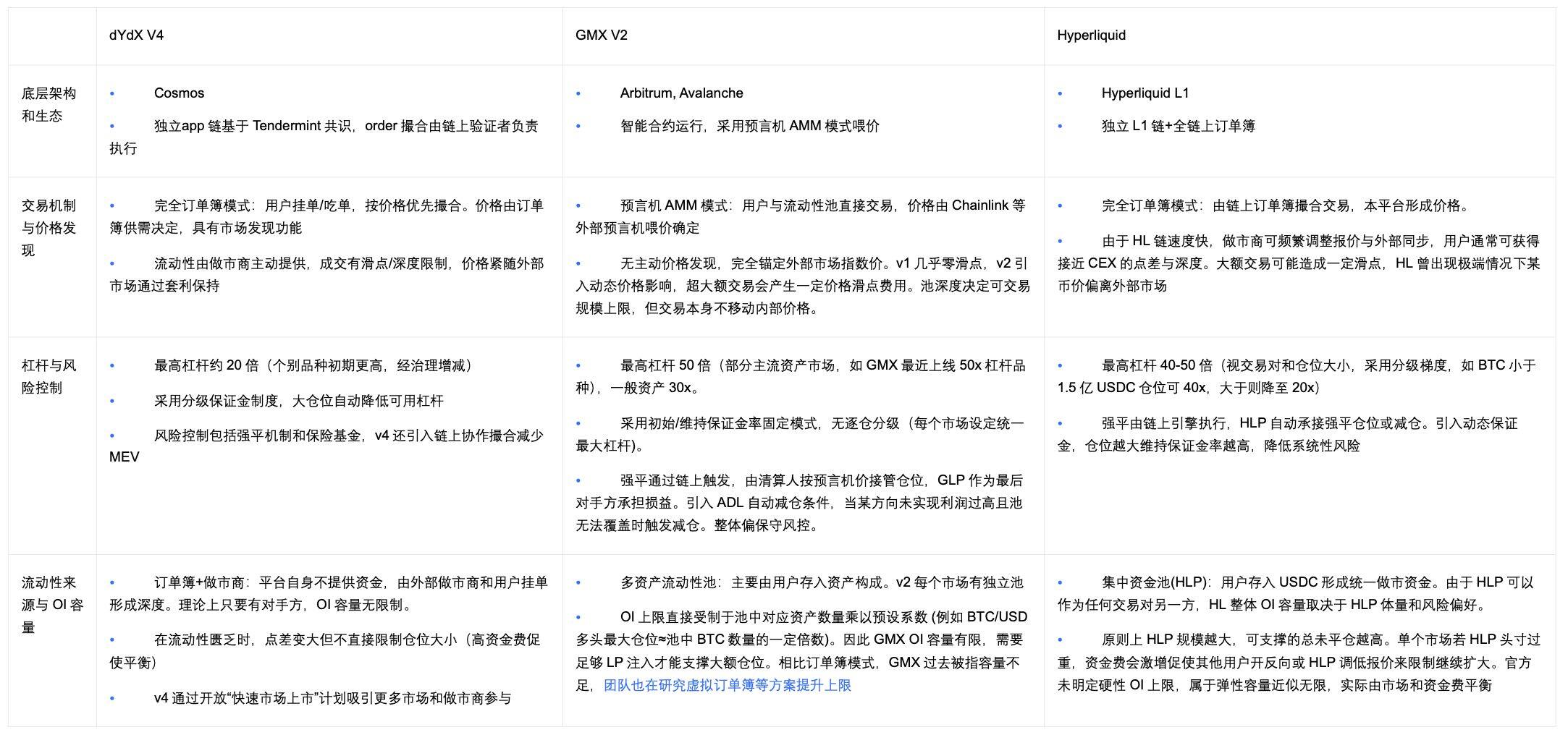The image size is (1568, 735).
Task: Select the bullet starting "强平通过链上触发"
Action: (x=799, y=503)
